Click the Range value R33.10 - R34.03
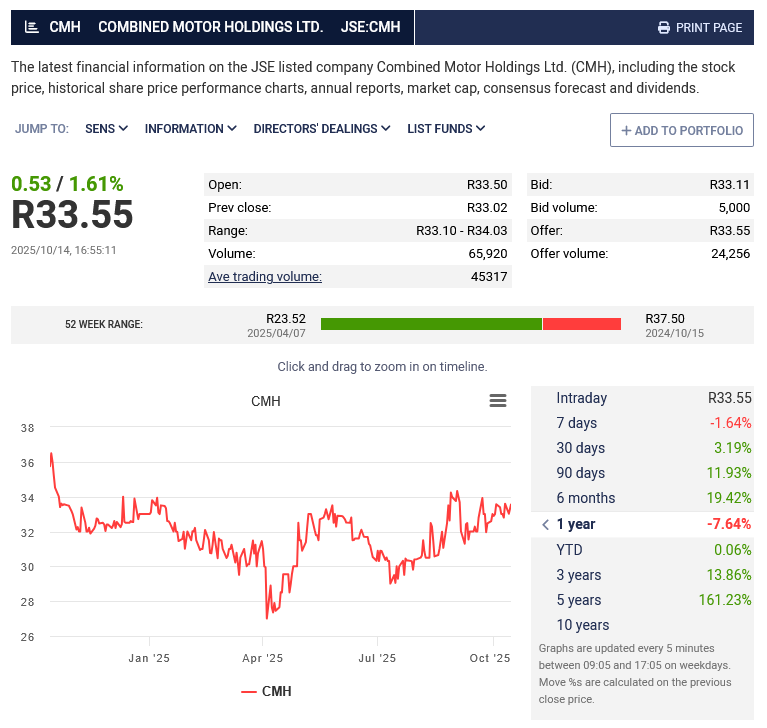This screenshot has width=767, height=728. [x=461, y=230]
